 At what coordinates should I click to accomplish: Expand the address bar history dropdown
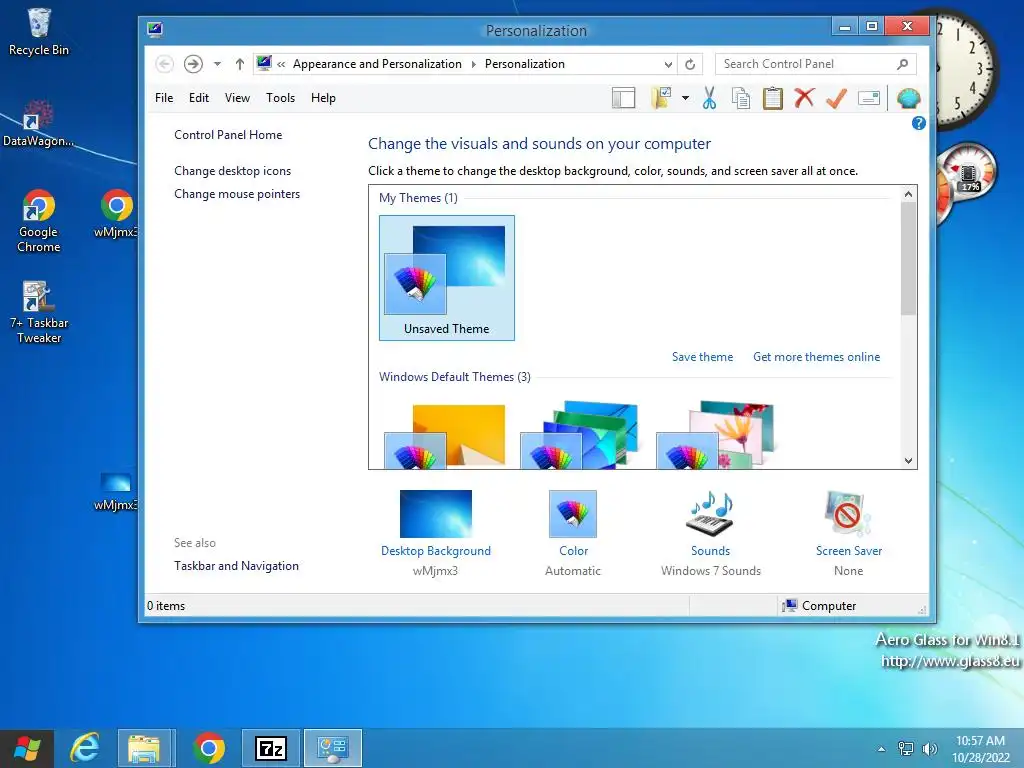coord(668,64)
